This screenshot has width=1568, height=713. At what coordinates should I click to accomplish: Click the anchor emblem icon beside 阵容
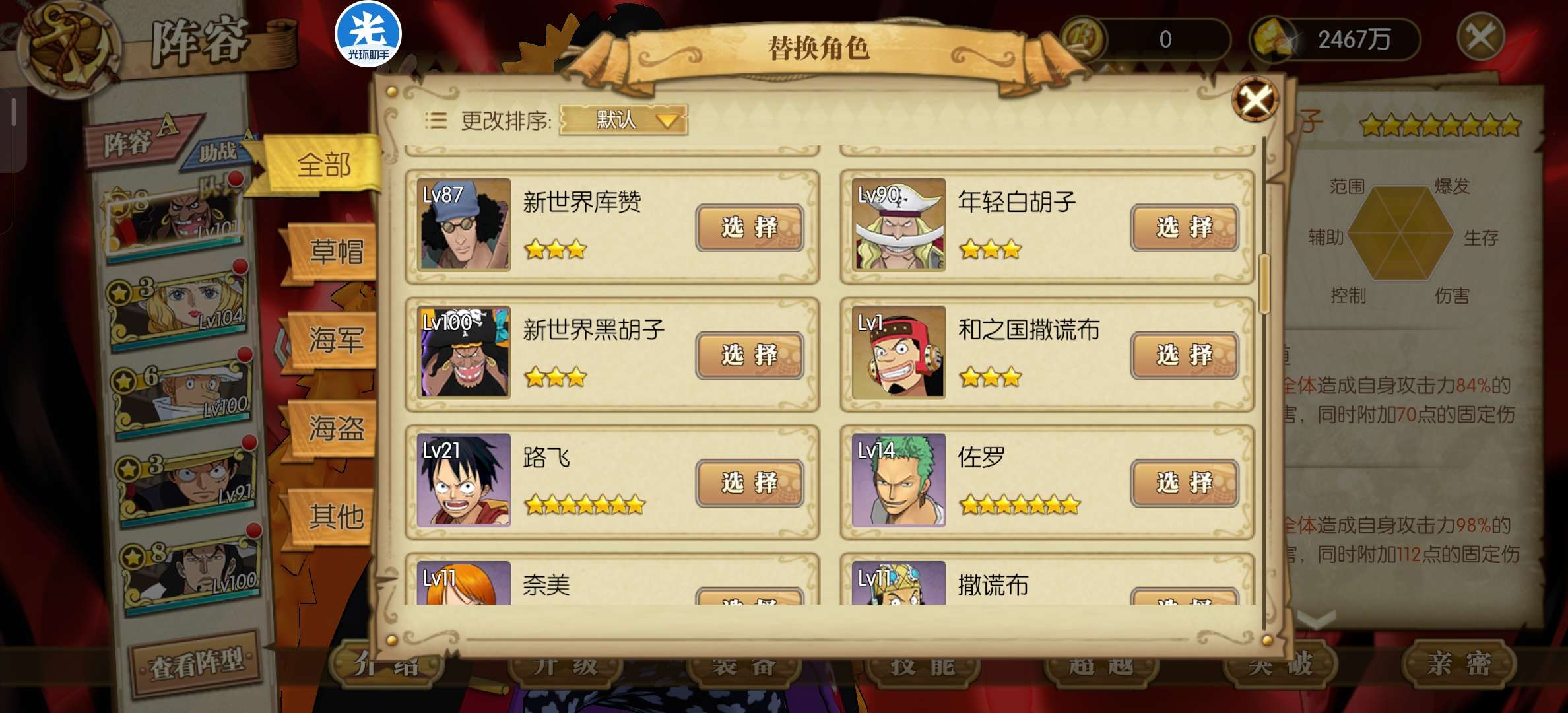pyautogui.click(x=68, y=48)
